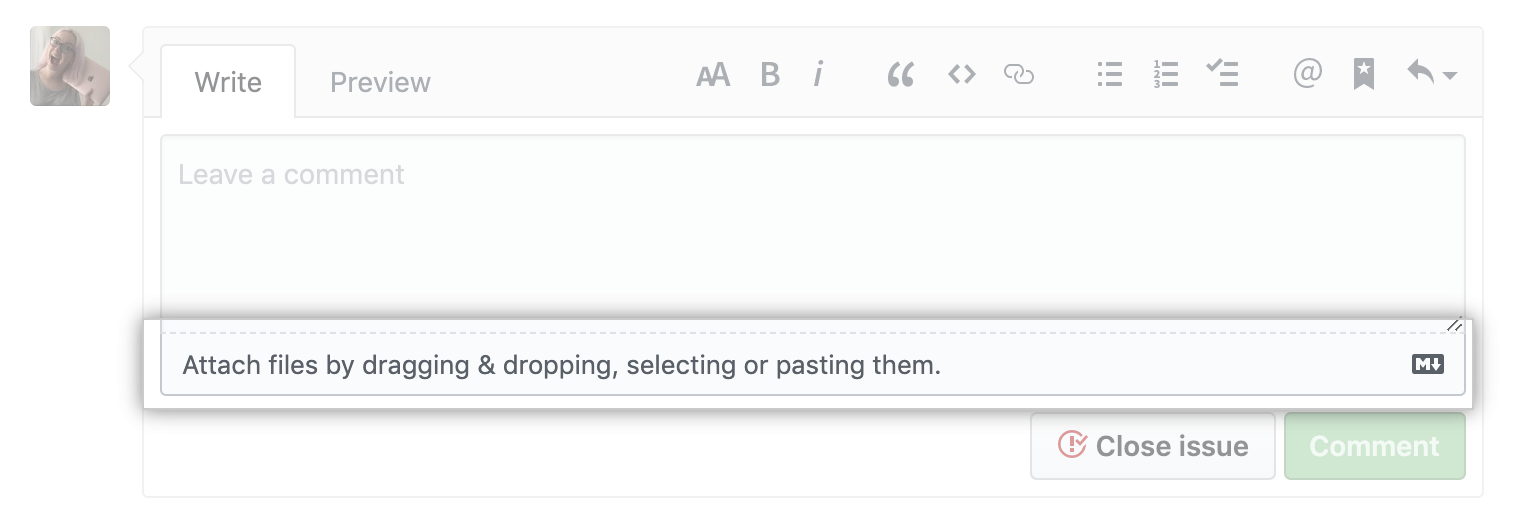Toggle bold text formatting
Image resolution: width=1516 pixels, height=516 pixels.
[x=769, y=75]
